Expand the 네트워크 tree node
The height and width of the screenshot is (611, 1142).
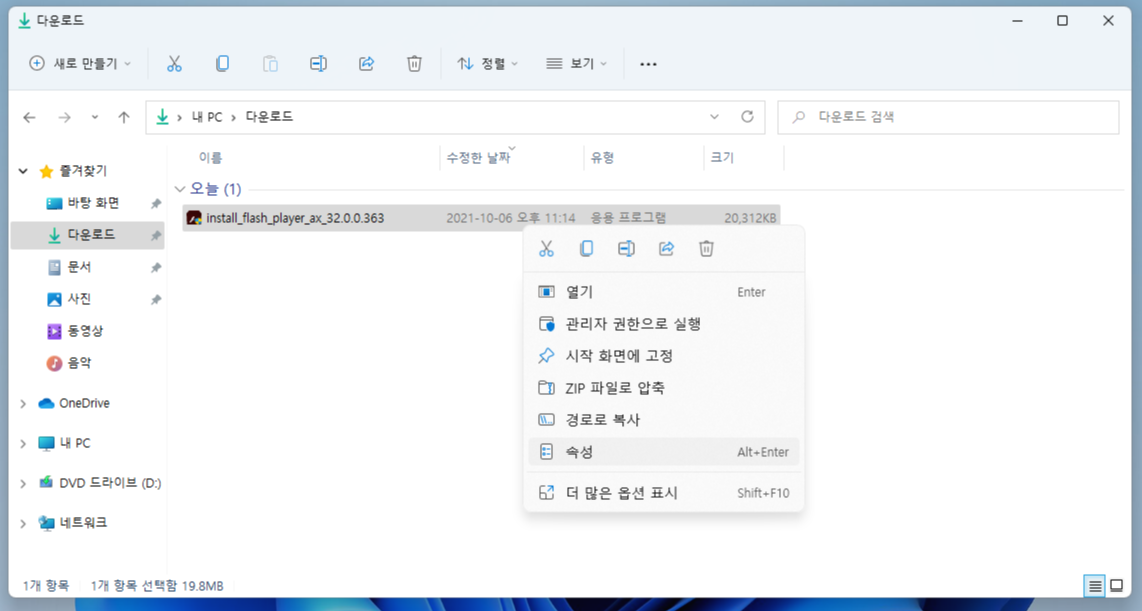click(23, 523)
